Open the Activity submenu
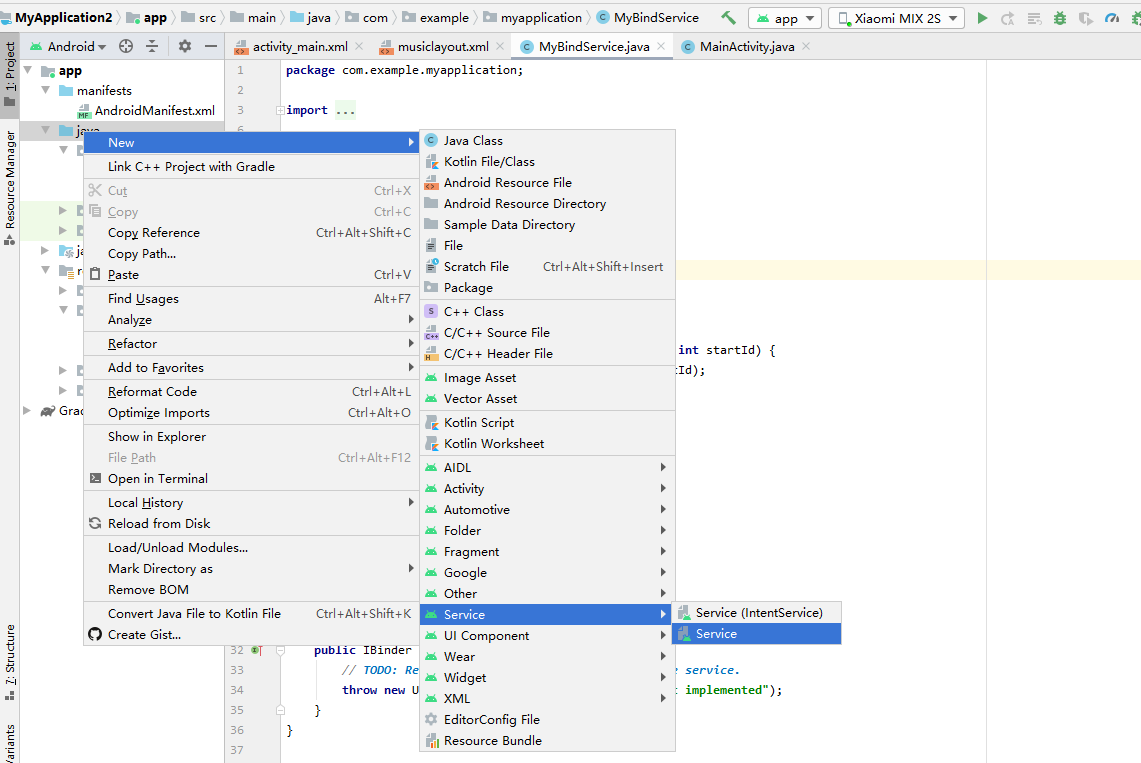The height and width of the screenshot is (763, 1141). 547,489
